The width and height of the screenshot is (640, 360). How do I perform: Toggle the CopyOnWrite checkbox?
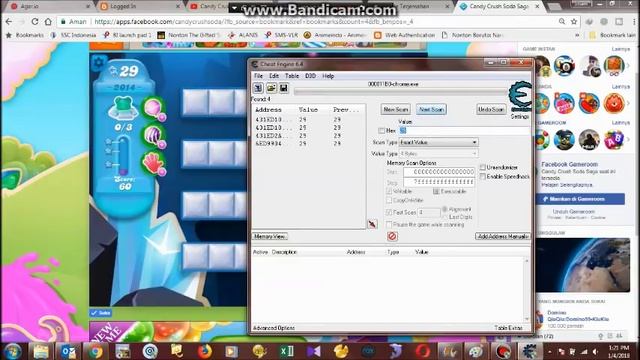click(389, 200)
